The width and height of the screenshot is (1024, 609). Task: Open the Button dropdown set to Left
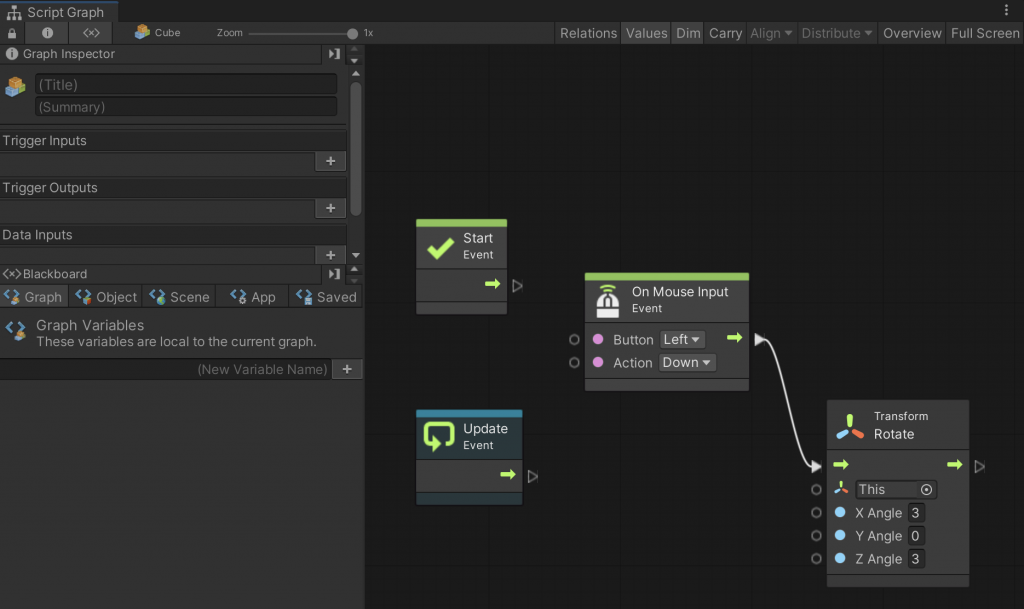click(x=682, y=339)
